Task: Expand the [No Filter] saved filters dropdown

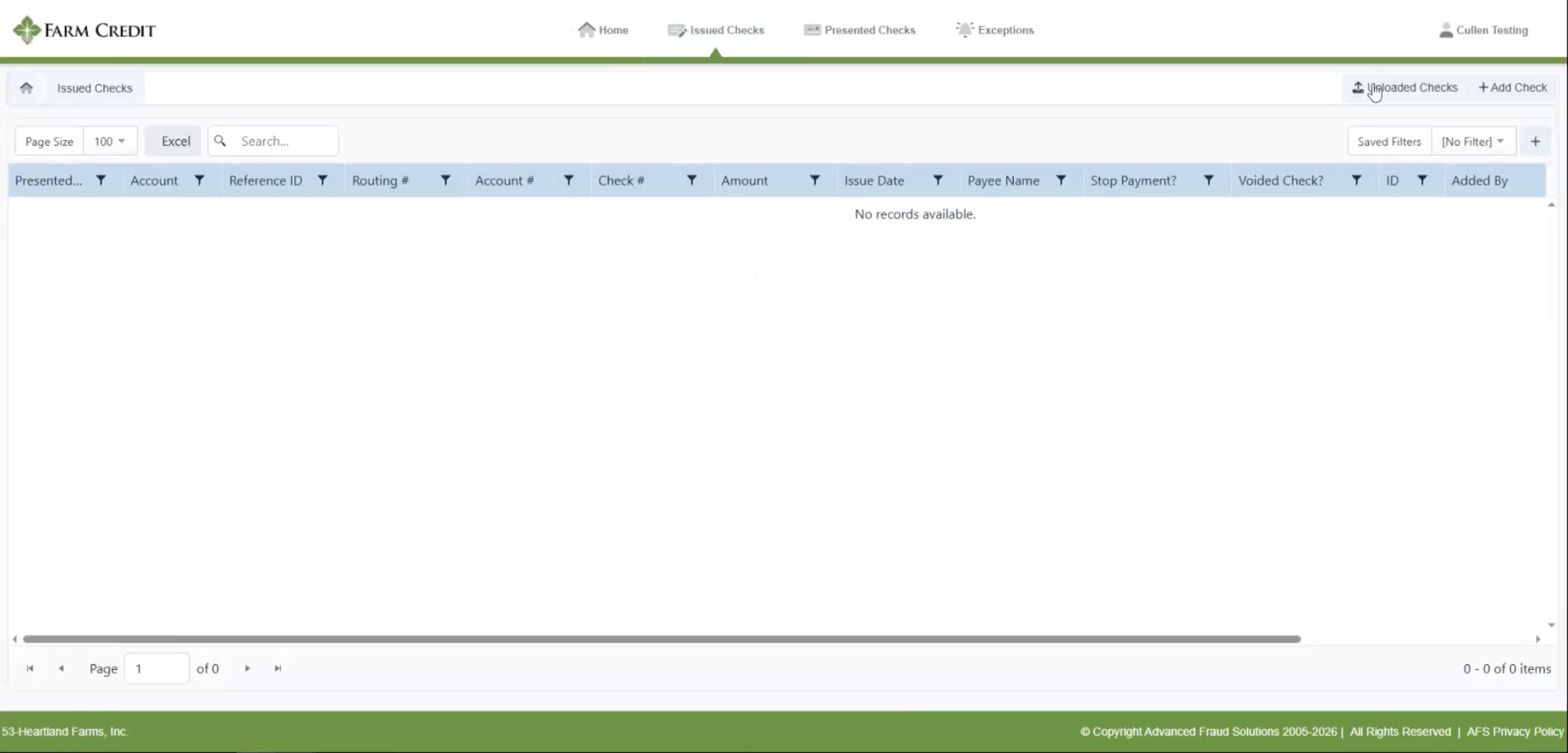Action: point(1473,141)
